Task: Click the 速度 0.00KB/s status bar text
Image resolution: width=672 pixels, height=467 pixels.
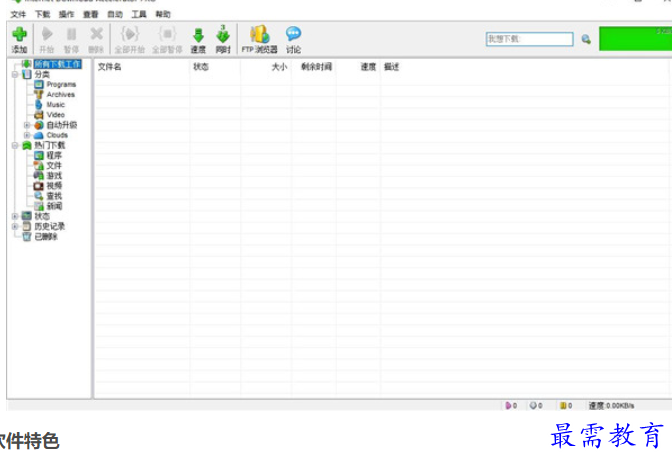Action: tap(611, 405)
